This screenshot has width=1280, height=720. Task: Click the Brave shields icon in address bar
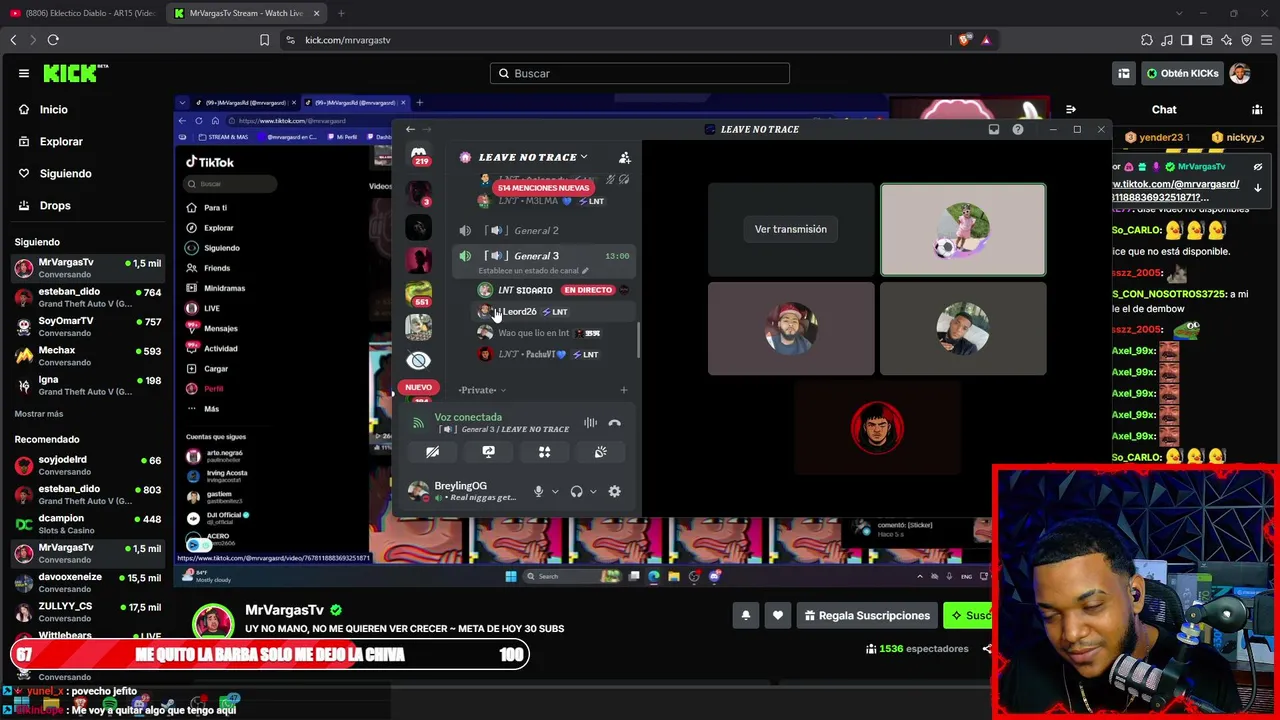click(x=965, y=40)
